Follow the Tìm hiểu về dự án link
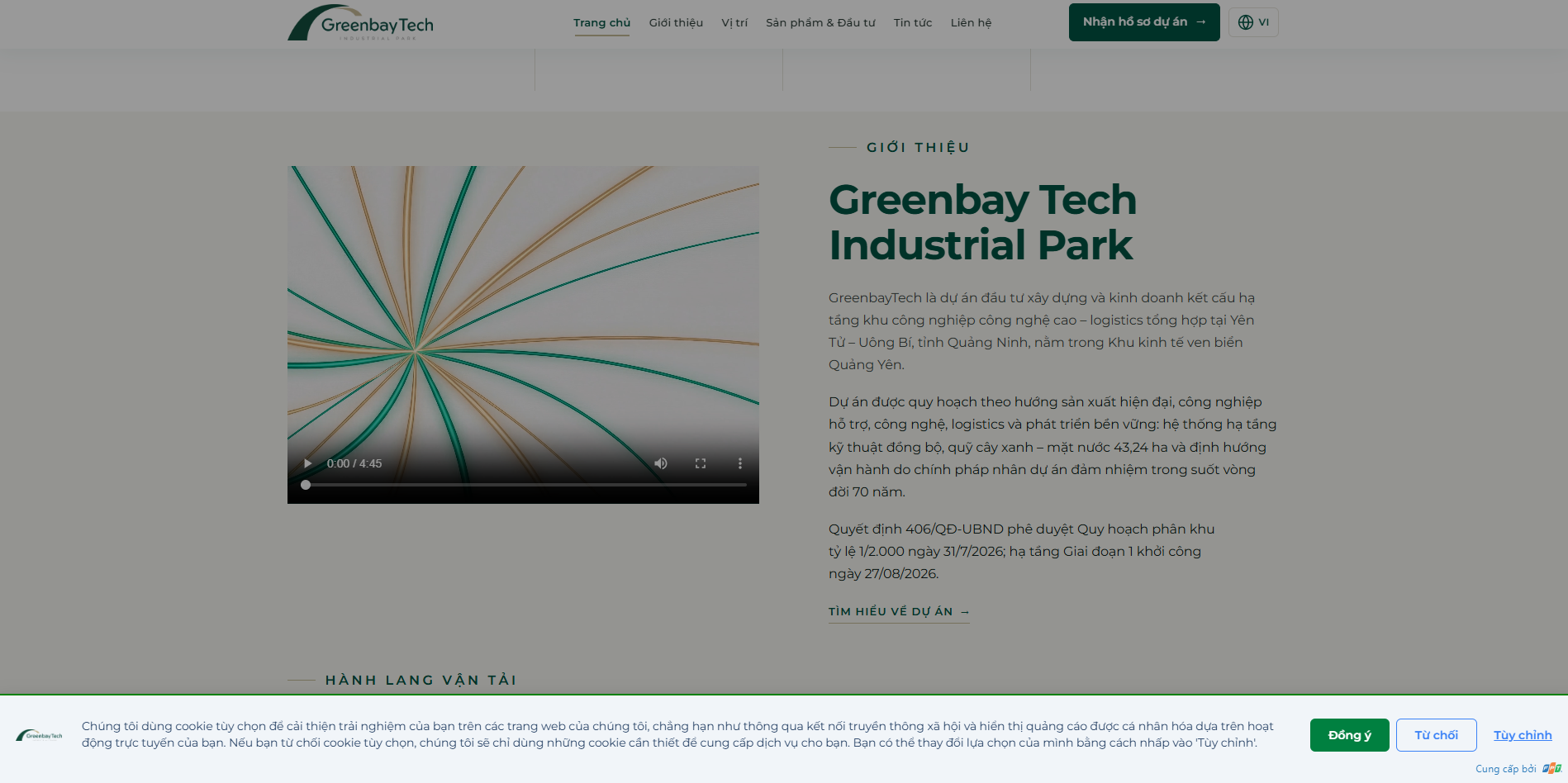Image resolution: width=1568 pixels, height=783 pixels. (899, 612)
